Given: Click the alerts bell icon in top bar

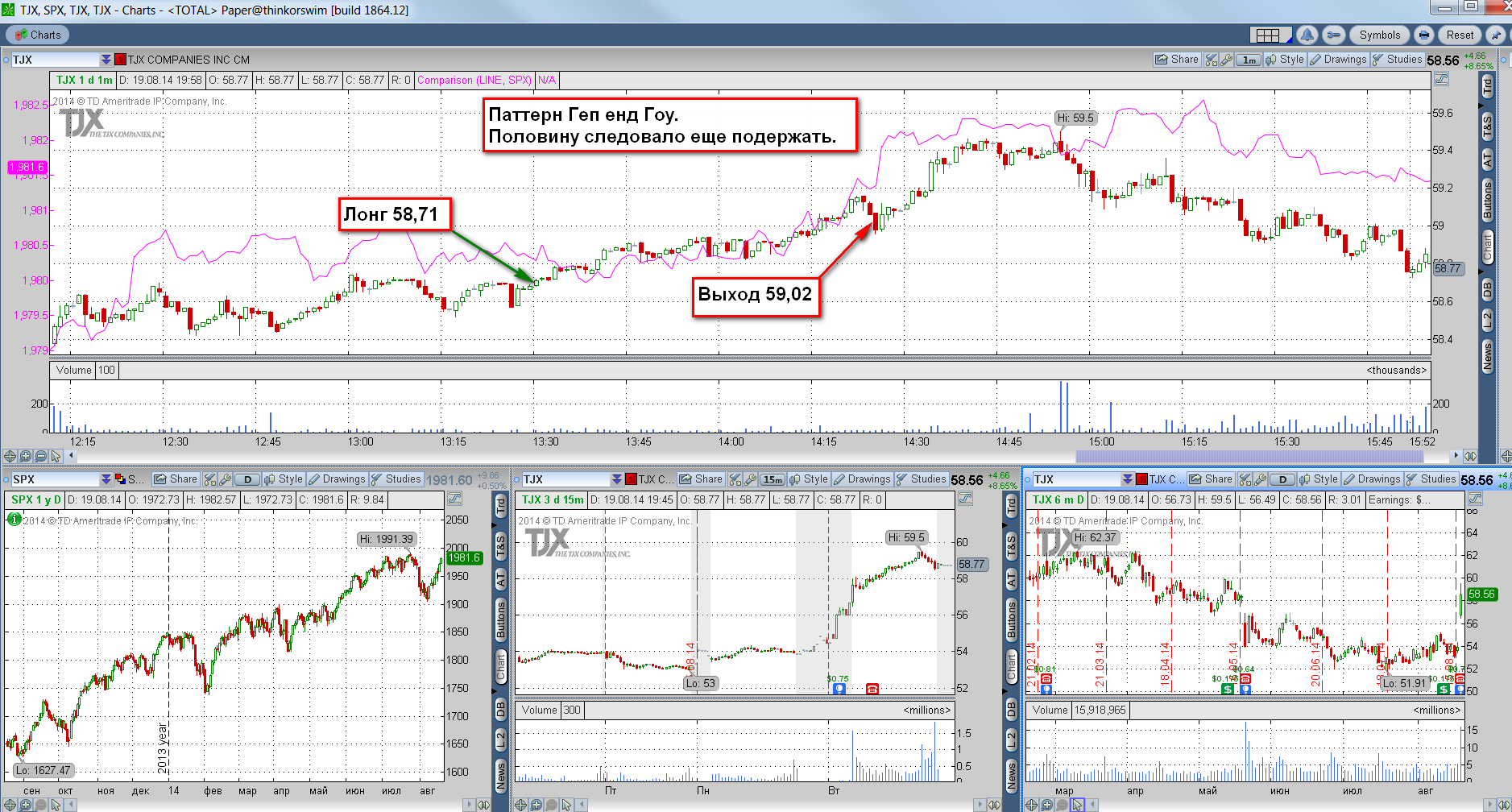Looking at the screenshot, I should point(1307,35).
